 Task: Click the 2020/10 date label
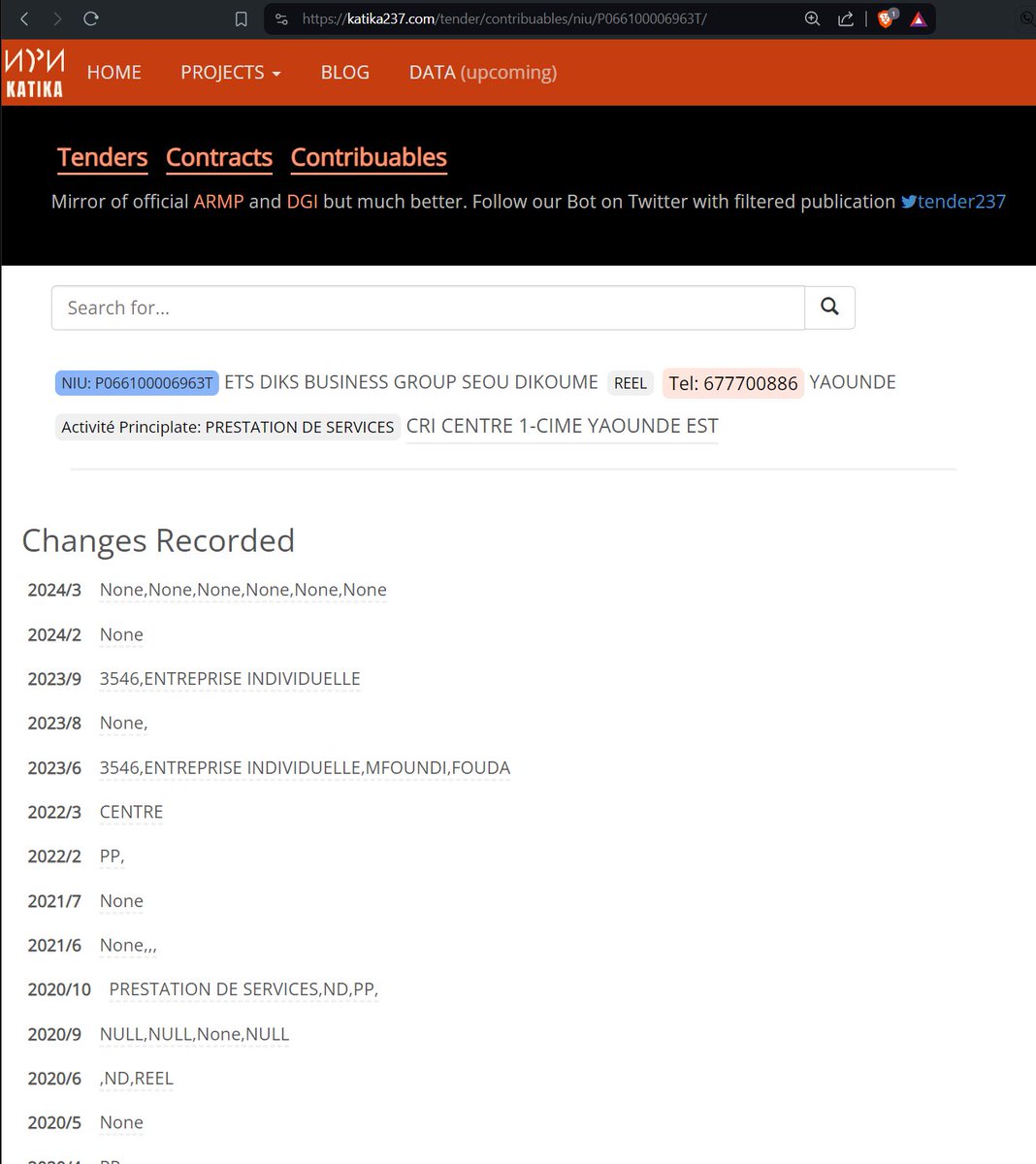click(x=59, y=989)
